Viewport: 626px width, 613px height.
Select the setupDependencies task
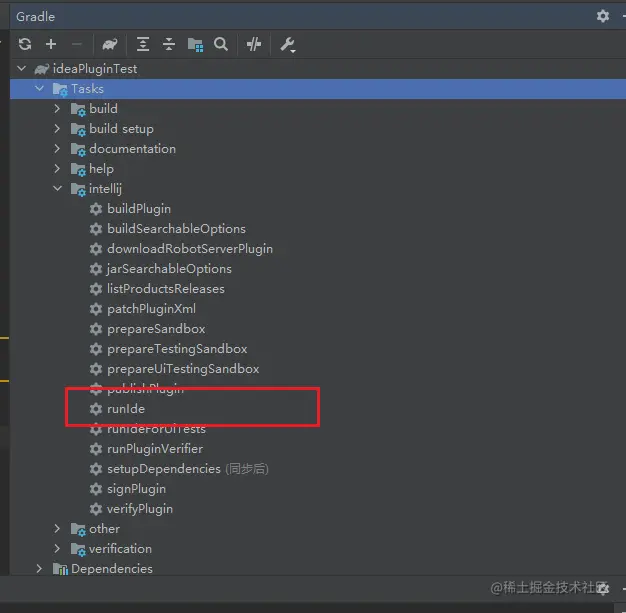[164, 469]
